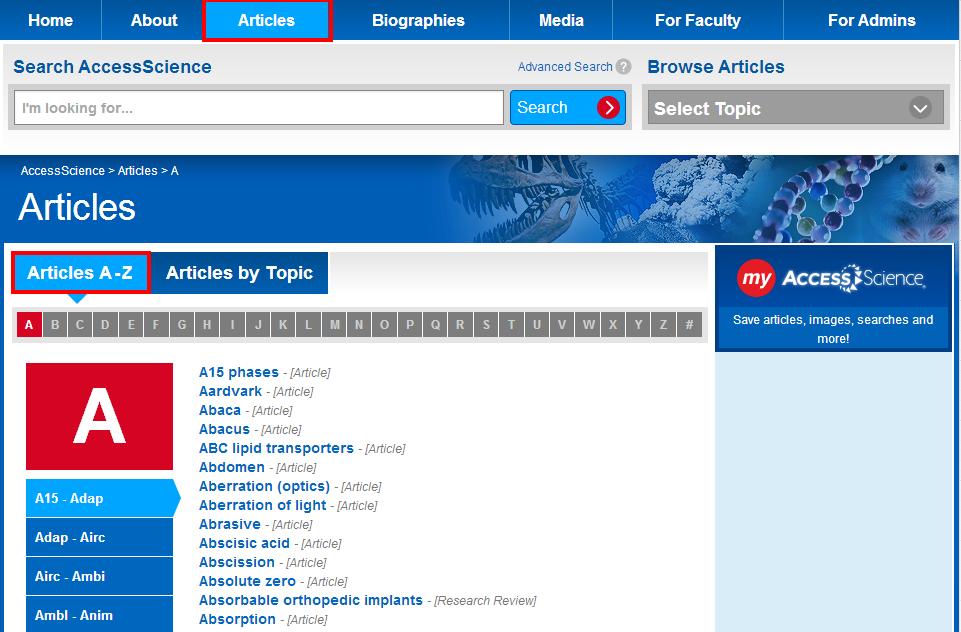Open the Home menu
This screenshot has height=632, width=961.
(x=50, y=20)
